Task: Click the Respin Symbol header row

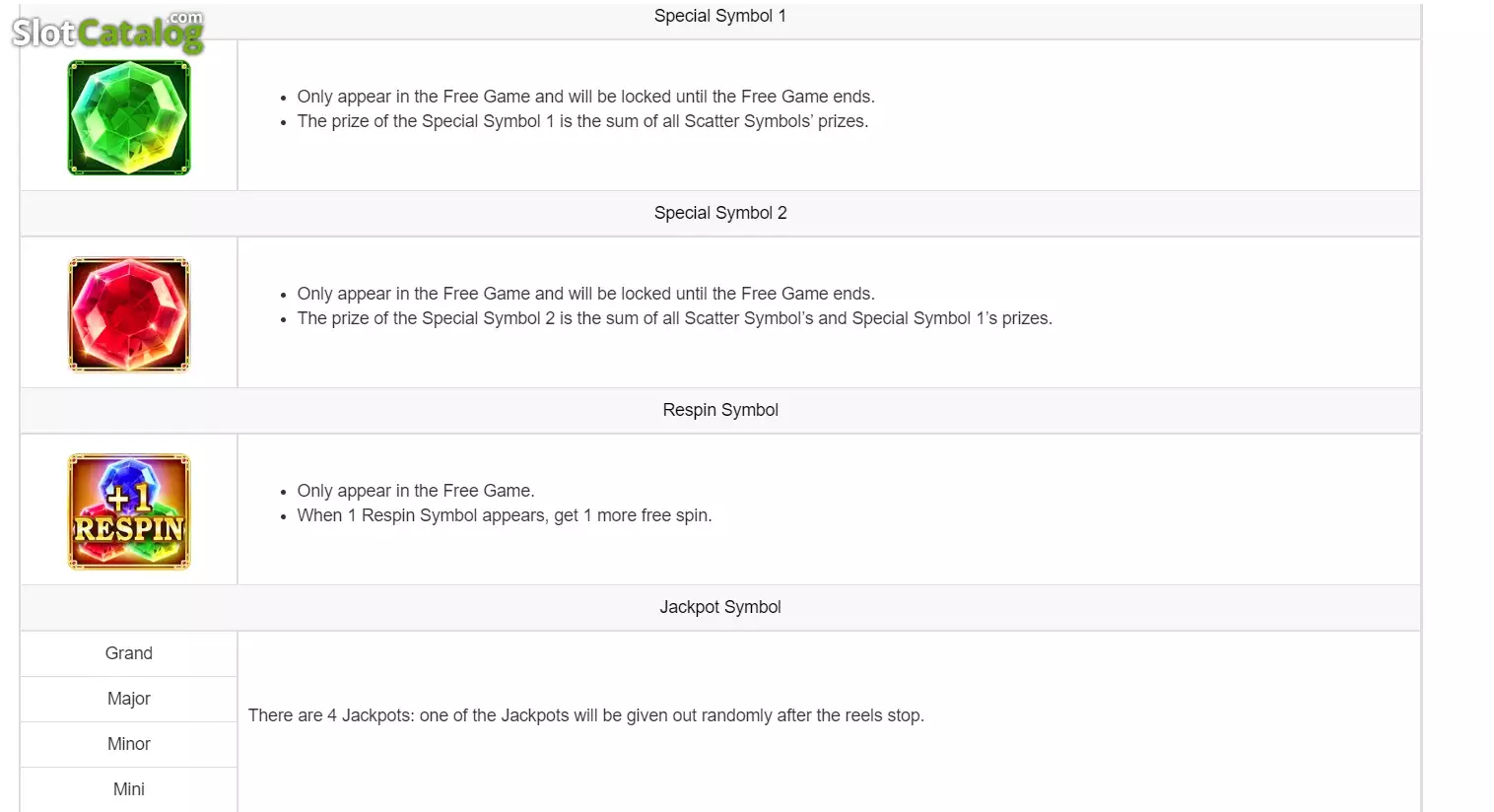Action: coord(720,410)
